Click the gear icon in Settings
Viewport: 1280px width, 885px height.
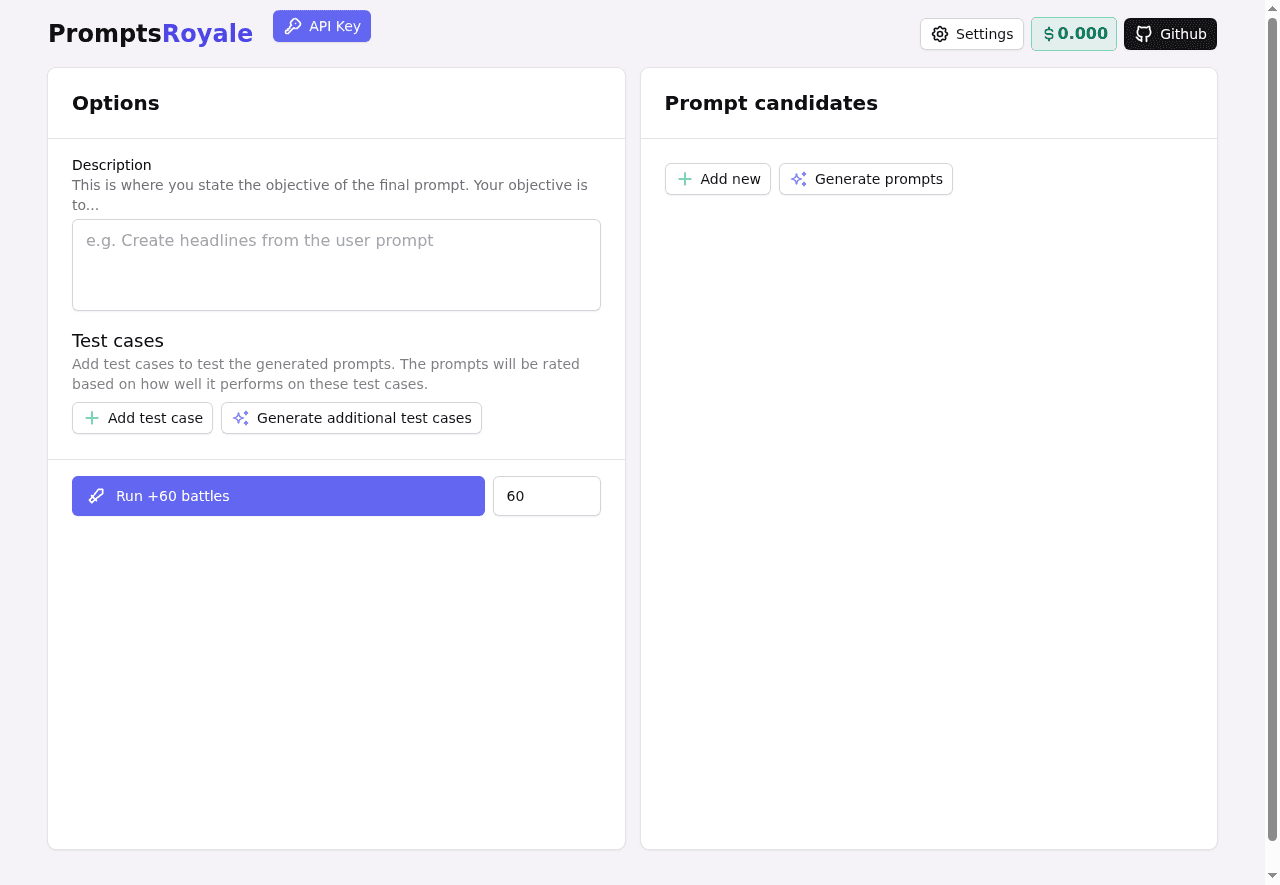pos(940,34)
